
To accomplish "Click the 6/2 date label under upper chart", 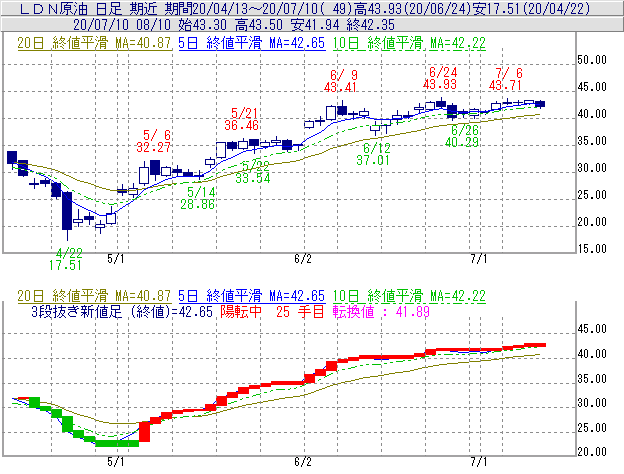I will [303, 259].
